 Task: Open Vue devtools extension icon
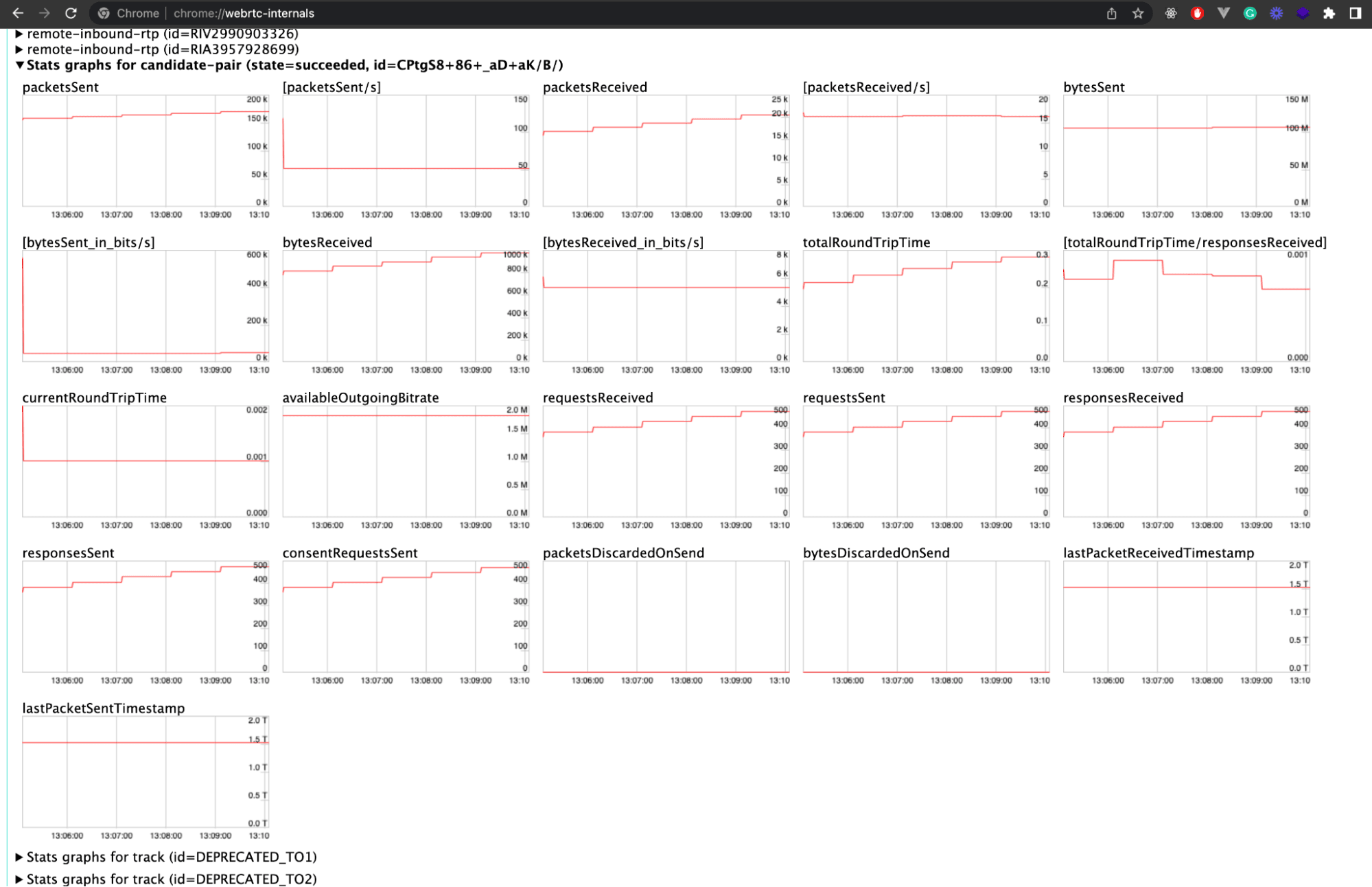point(1223,13)
